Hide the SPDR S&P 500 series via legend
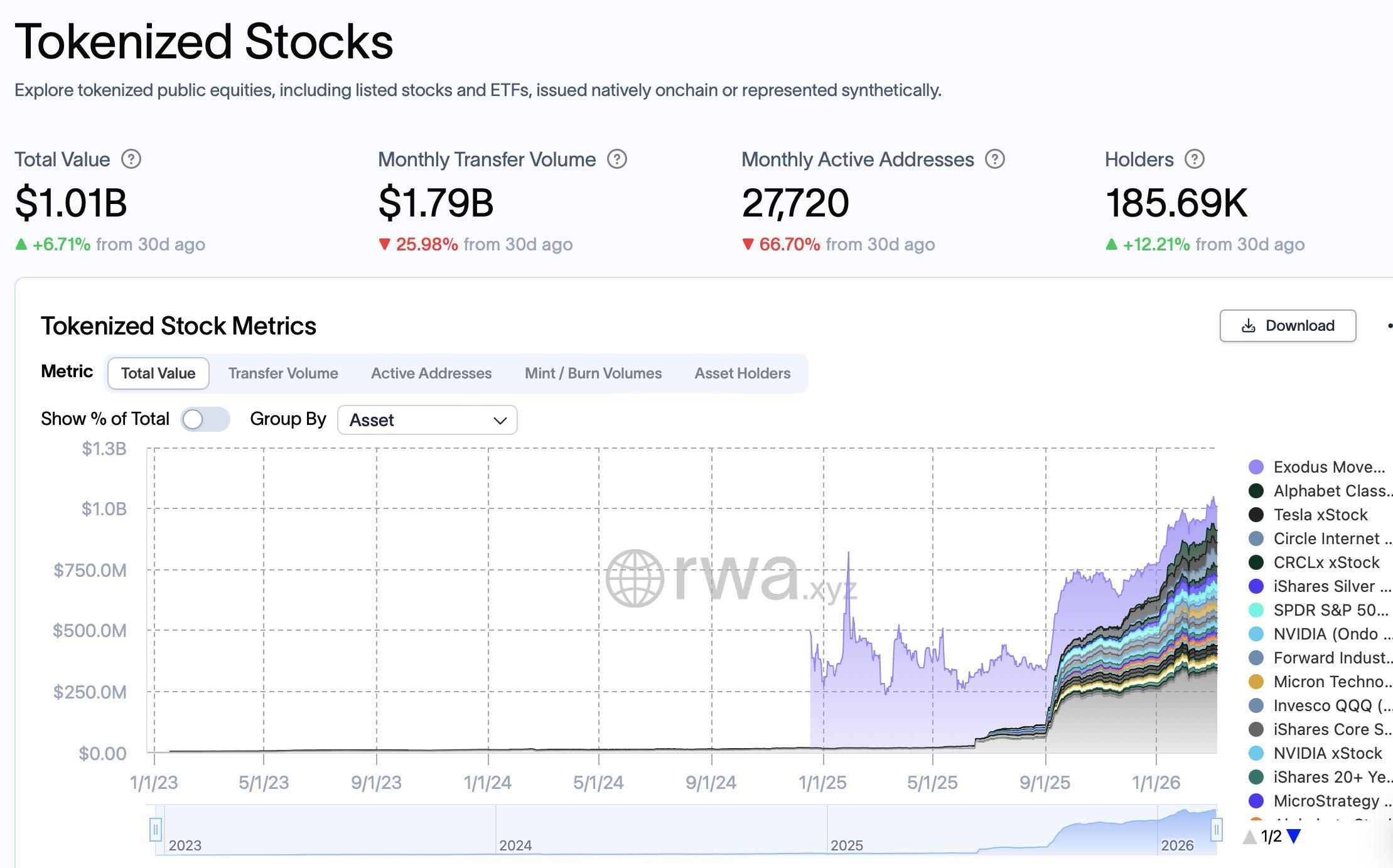 pyautogui.click(x=1254, y=609)
